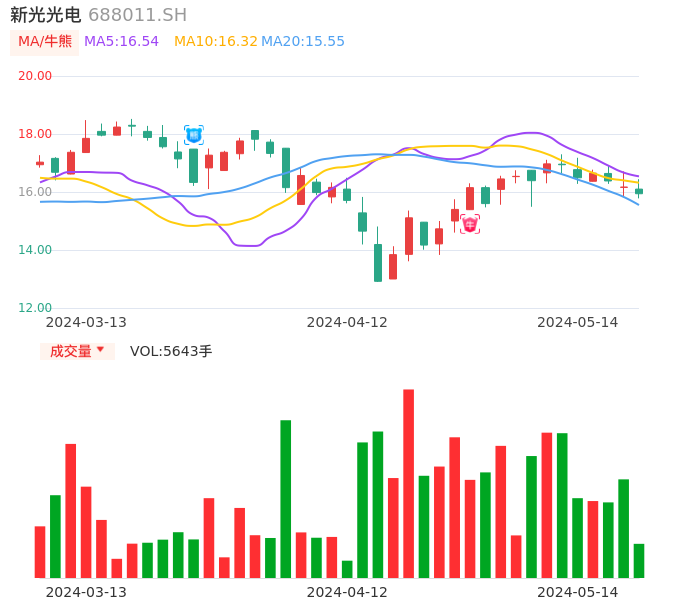Select the last green volume bar on right
Image resolution: width=686 pixels, height=606 pixels.
(x=639, y=561)
